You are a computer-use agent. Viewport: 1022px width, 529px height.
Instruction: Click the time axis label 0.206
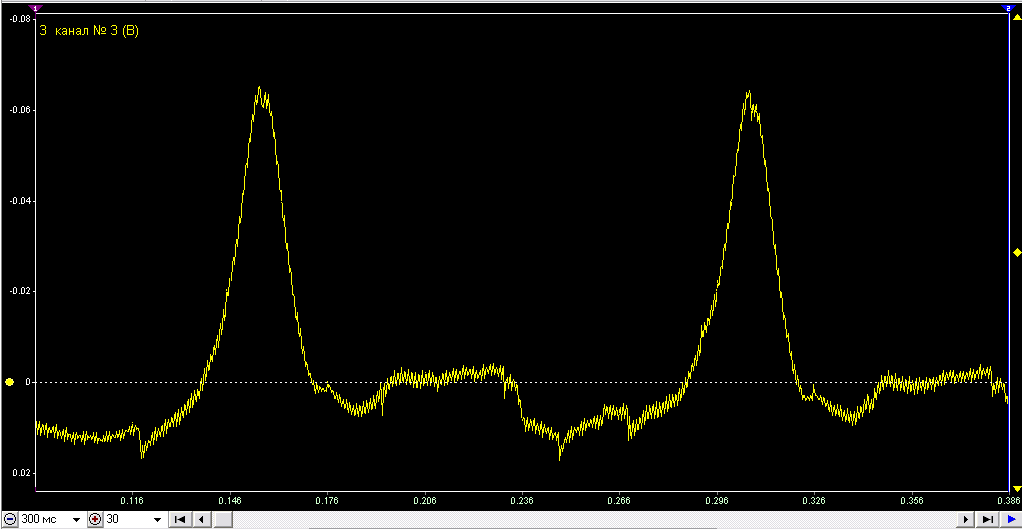[425, 501]
